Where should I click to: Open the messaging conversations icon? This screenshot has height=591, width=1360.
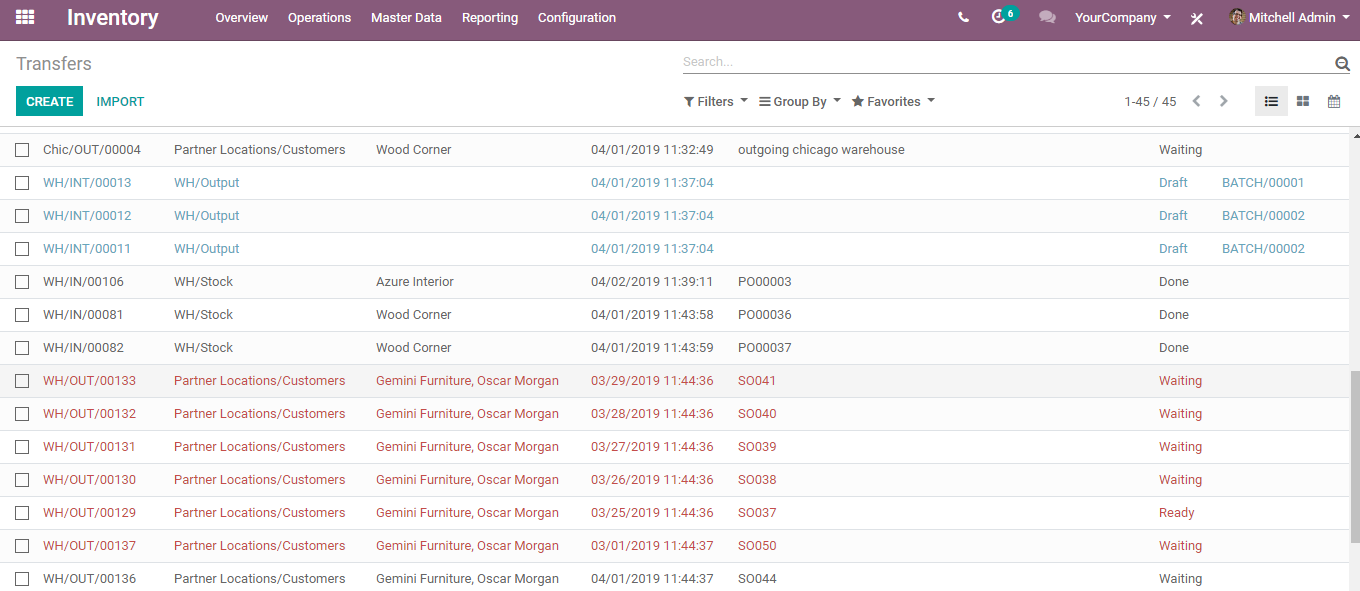click(1047, 17)
